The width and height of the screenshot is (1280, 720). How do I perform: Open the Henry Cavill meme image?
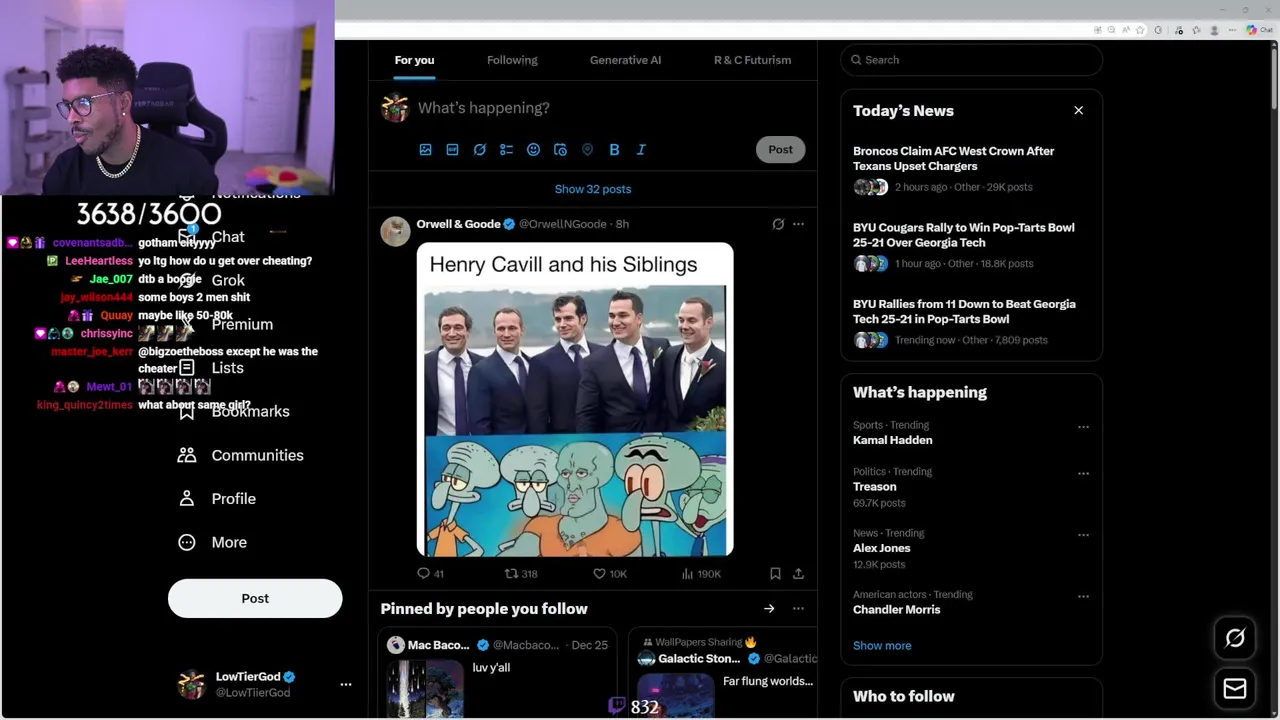pos(575,399)
